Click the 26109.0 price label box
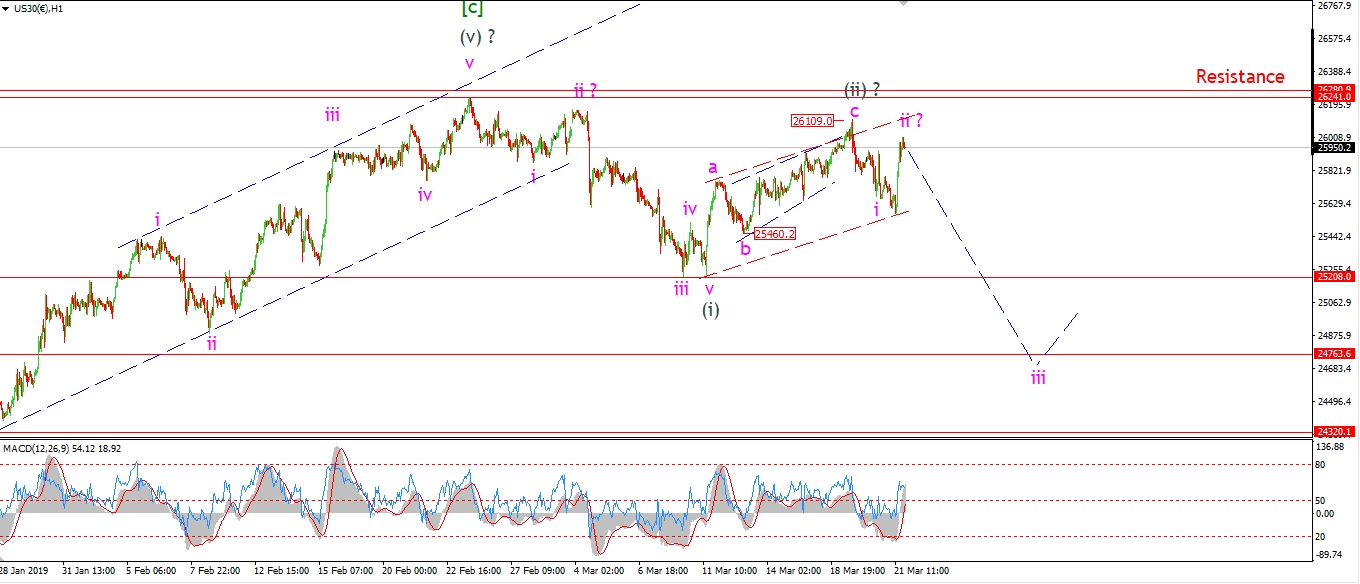Image resolution: width=1360 pixels, height=584 pixels. (x=811, y=121)
